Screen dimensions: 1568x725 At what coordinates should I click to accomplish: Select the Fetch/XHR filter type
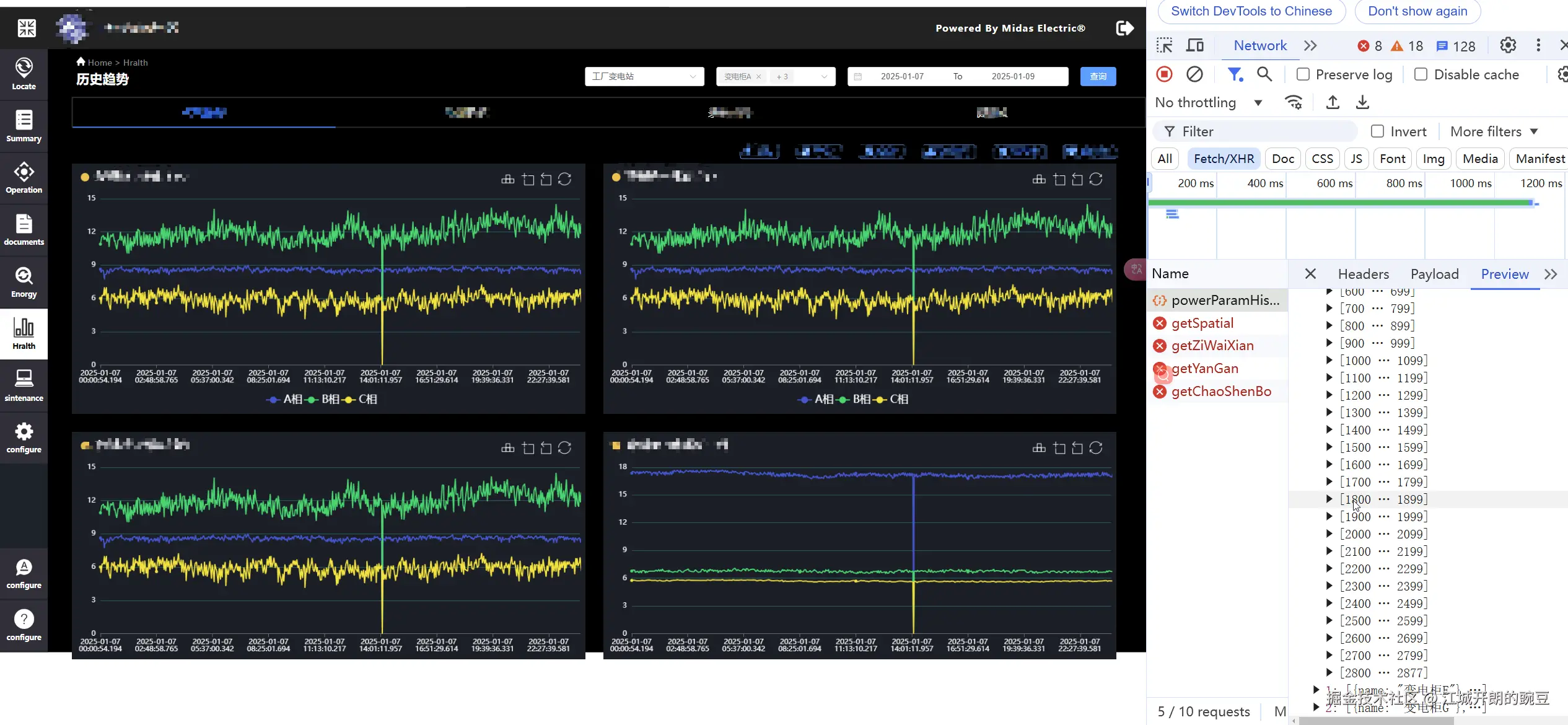click(1224, 159)
